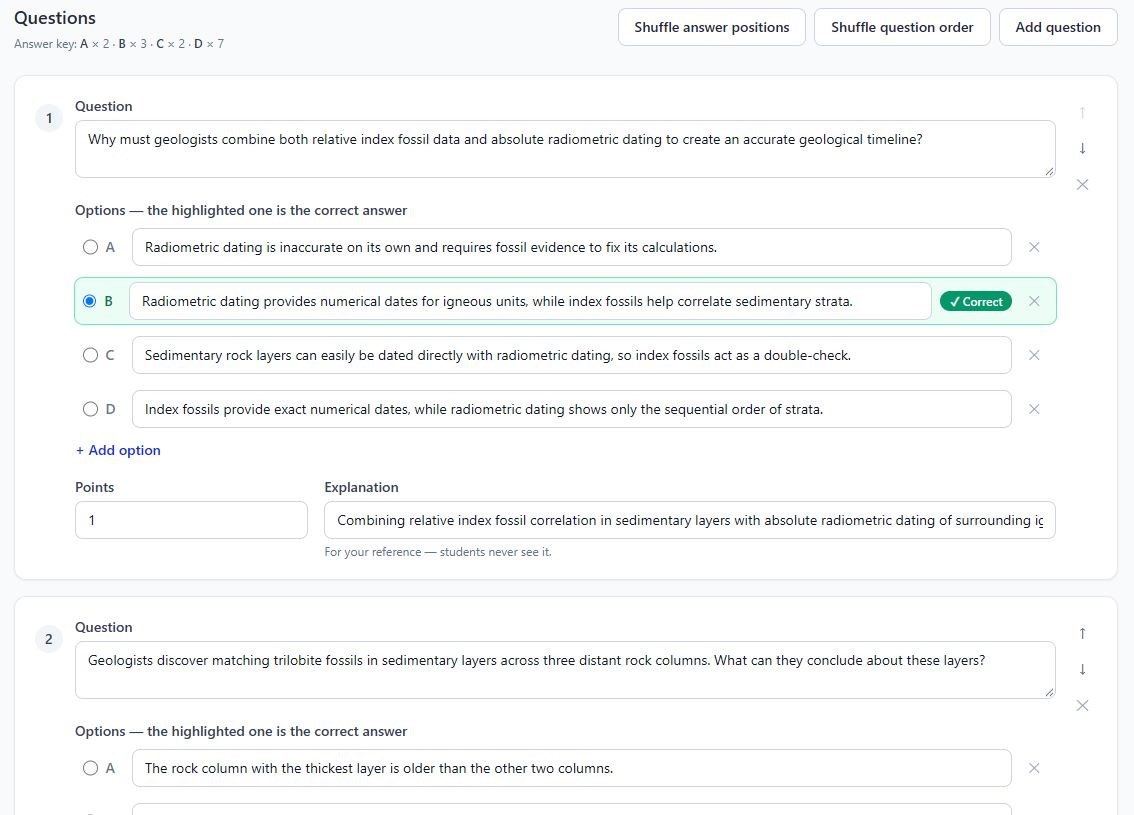Edit question 2 text about trilobite fossils
The height and width of the screenshot is (815, 1134).
point(565,670)
